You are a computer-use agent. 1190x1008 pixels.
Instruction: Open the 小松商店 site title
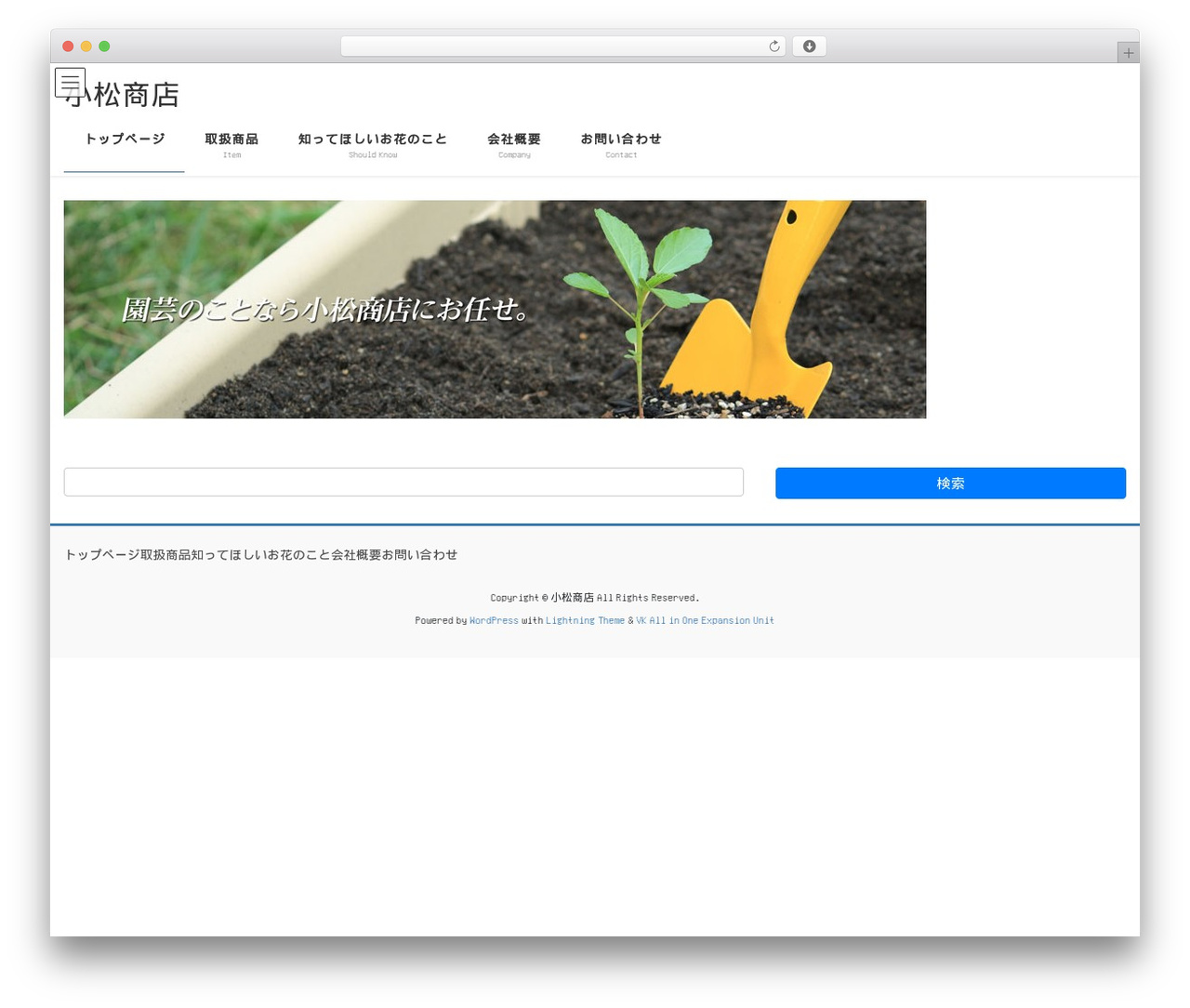[123, 95]
